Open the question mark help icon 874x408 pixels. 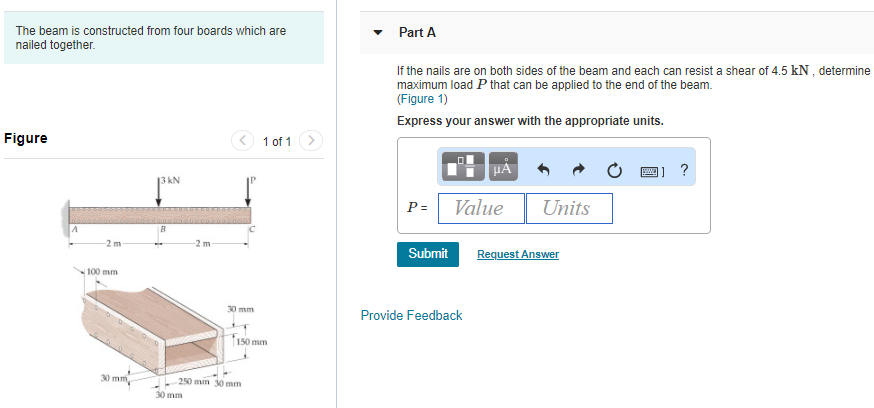684,170
